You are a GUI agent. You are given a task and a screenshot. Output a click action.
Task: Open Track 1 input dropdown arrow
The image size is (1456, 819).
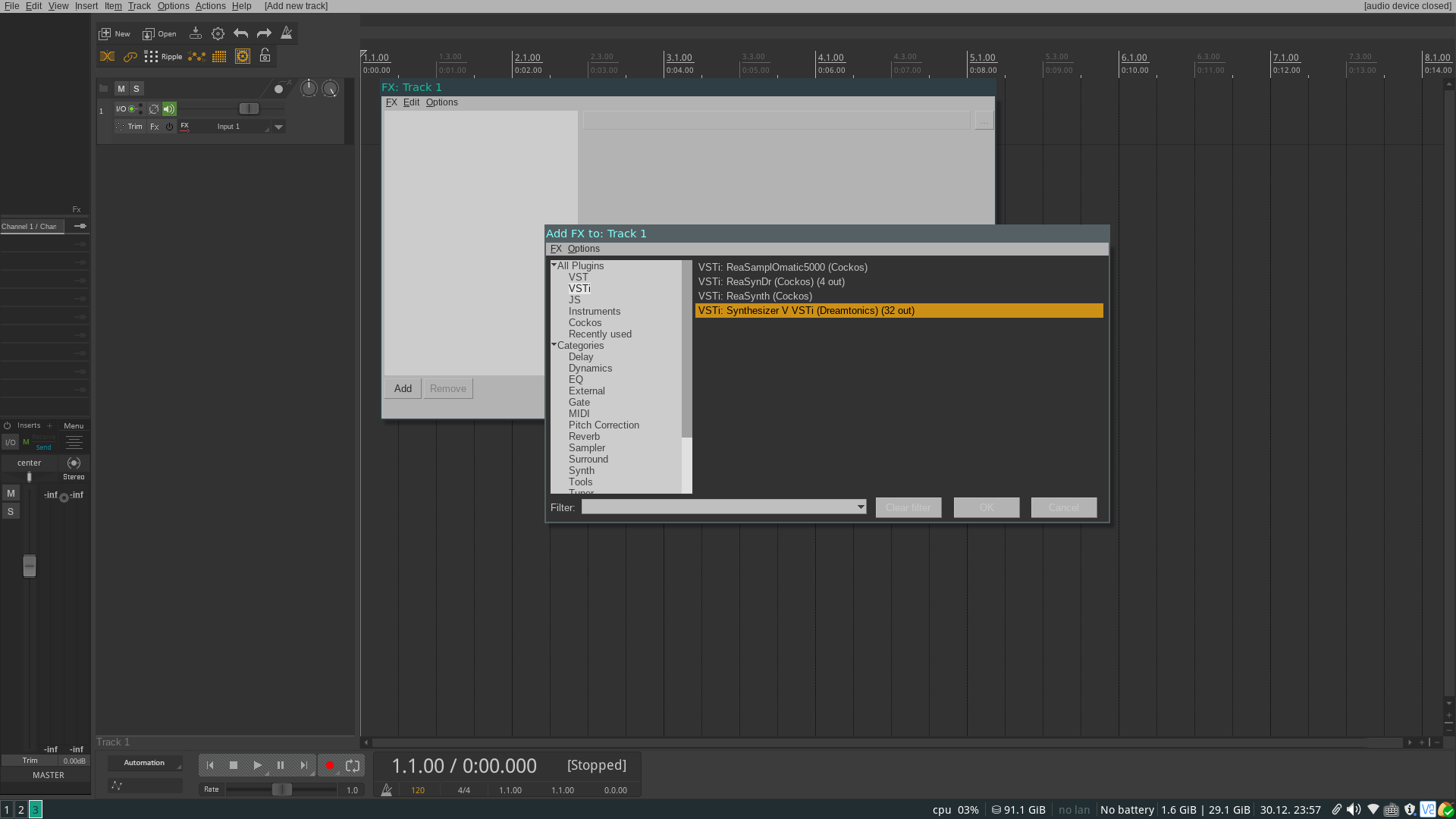click(278, 127)
